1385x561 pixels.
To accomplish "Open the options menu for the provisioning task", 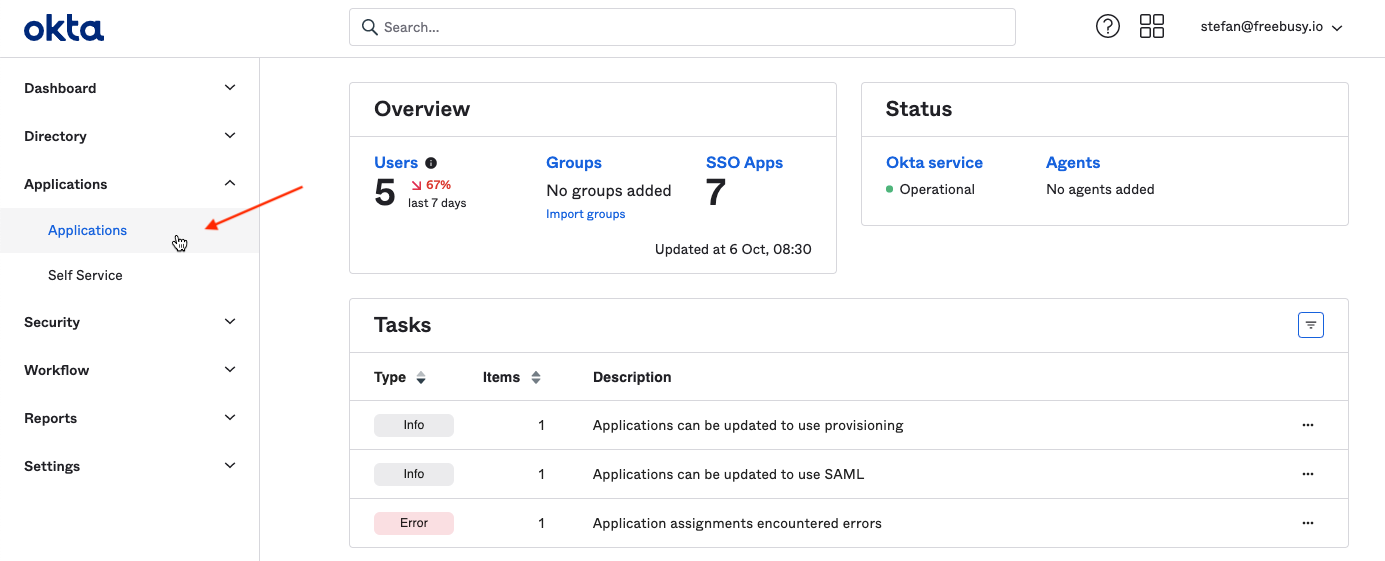I will tap(1308, 425).
